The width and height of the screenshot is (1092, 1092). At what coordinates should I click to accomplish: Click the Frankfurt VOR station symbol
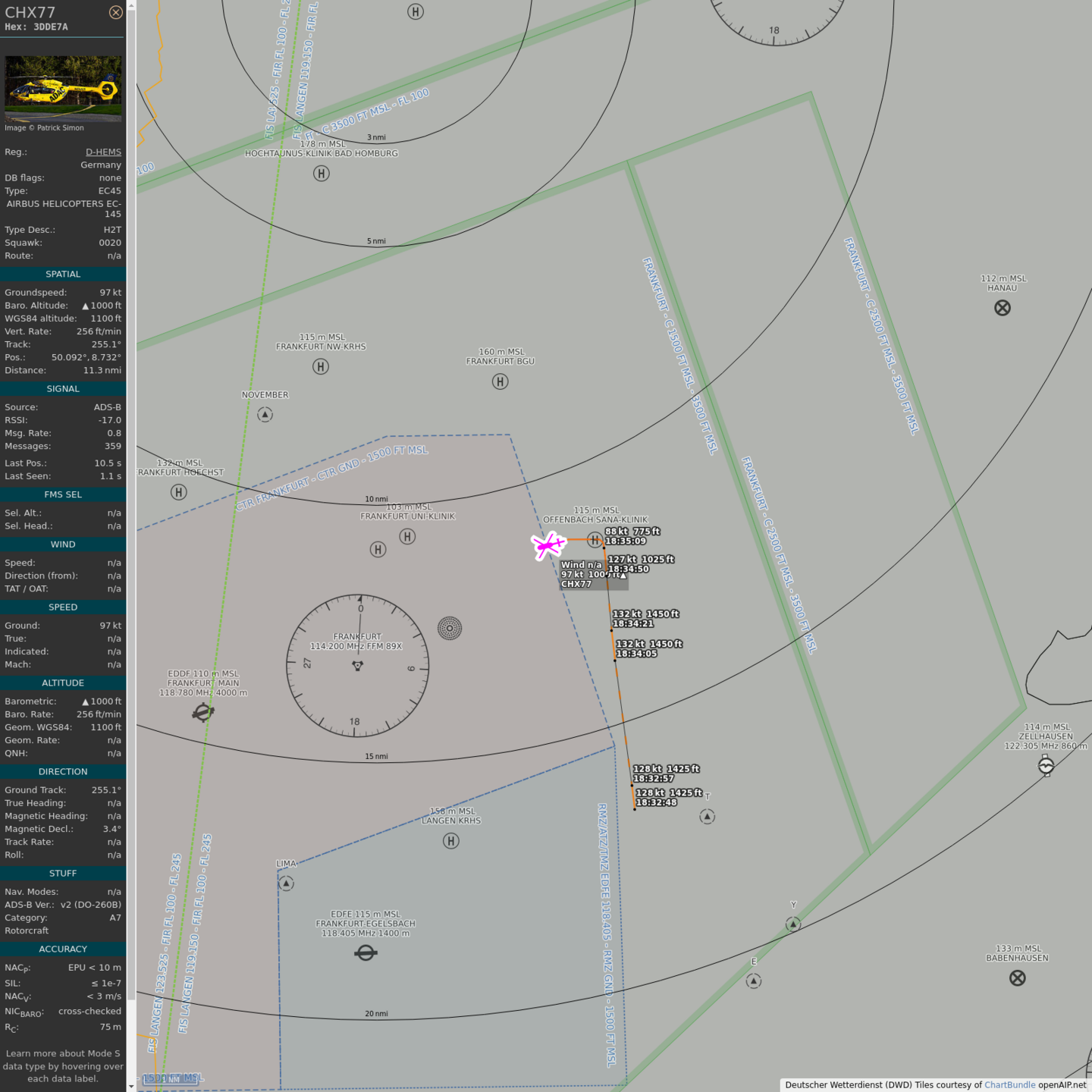pos(358,666)
